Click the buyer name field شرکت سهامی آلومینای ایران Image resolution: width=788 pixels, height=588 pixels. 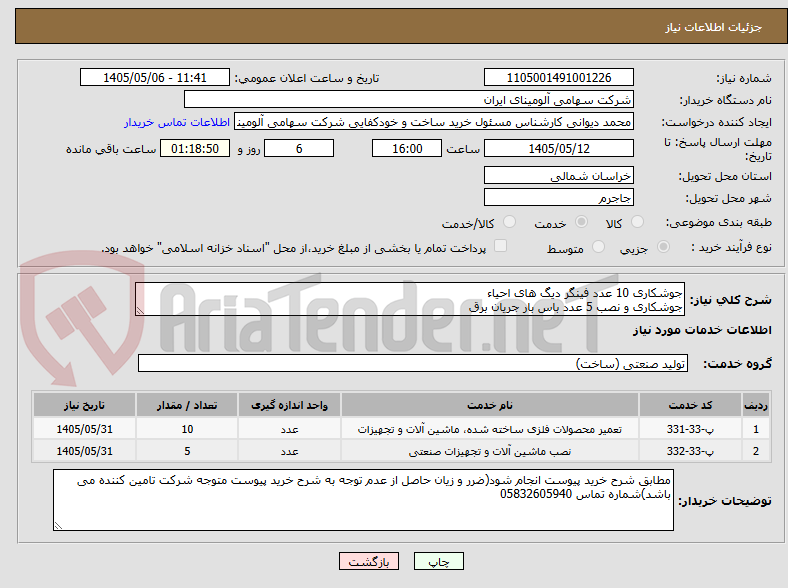(x=409, y=100)
